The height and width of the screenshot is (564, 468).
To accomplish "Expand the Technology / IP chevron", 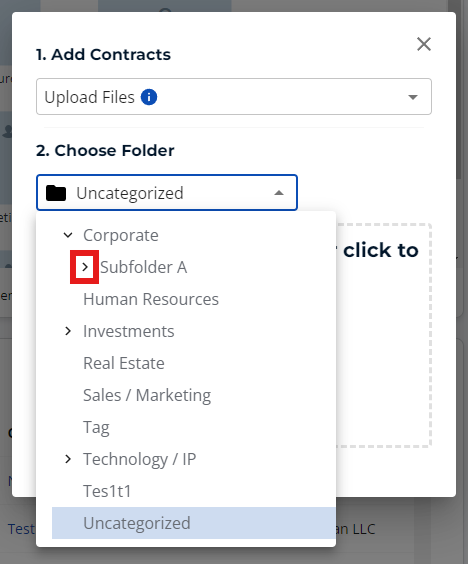I will [68, 459].
